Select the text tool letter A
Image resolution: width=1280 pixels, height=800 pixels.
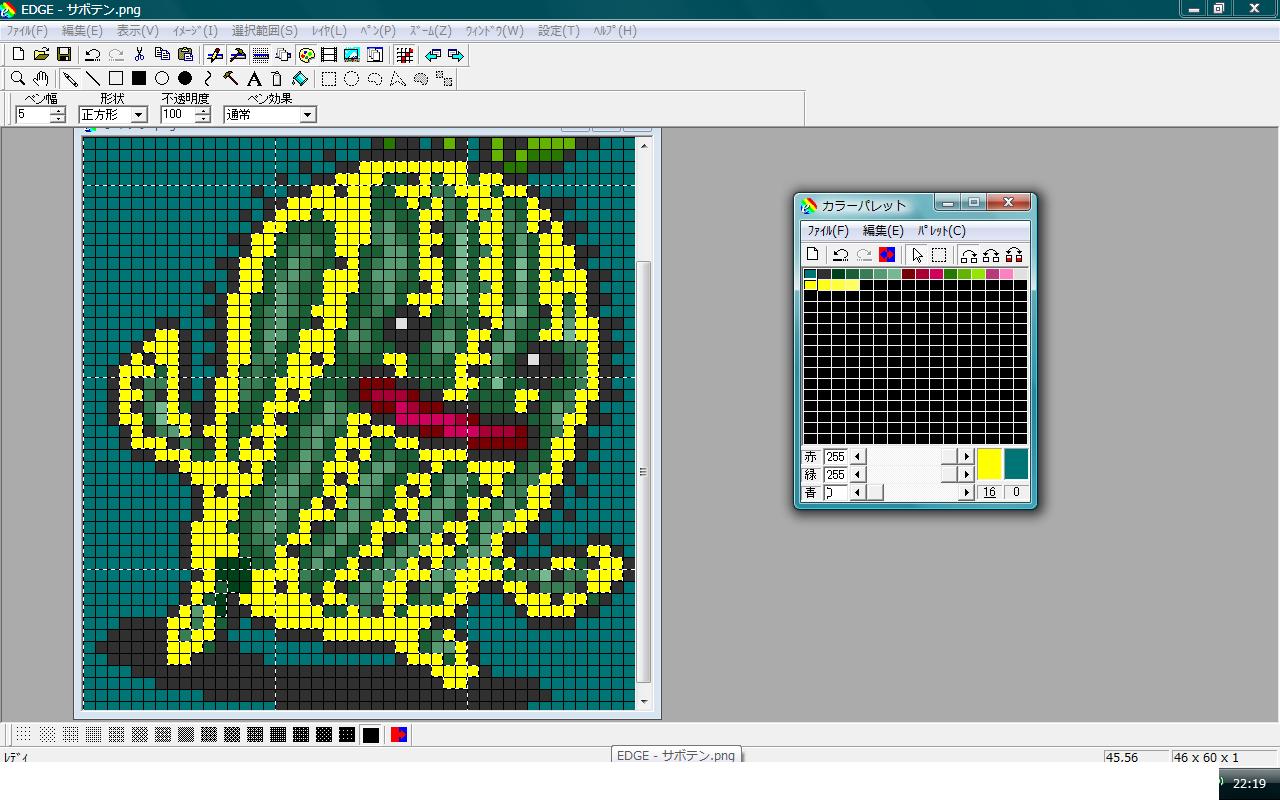click(x=254, y=78)
